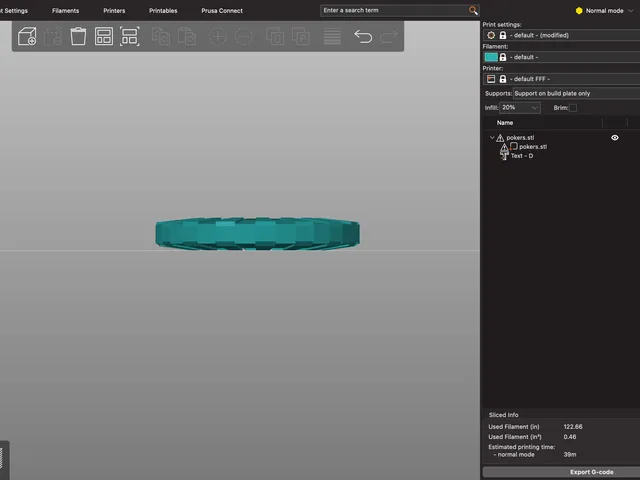Click the Add instance plus icon
This screenshot has height=480, width=640.
[218, 36]
